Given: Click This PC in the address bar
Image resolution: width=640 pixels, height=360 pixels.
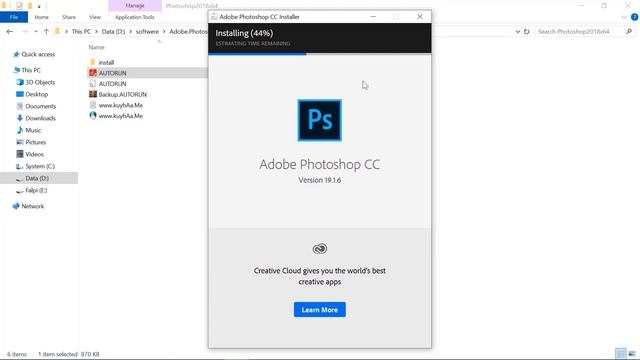Looking at the screenshot, I should click(81, 31).
